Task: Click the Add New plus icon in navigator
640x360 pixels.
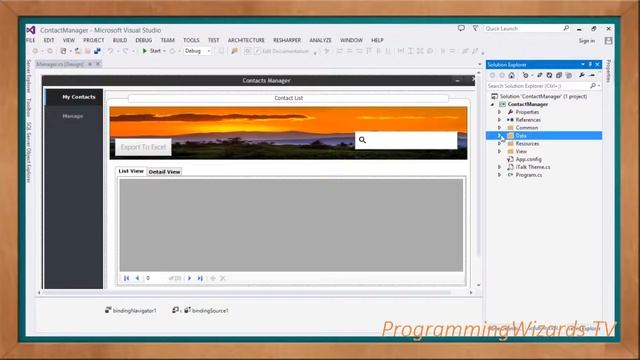Action: [x=213, y=278]
